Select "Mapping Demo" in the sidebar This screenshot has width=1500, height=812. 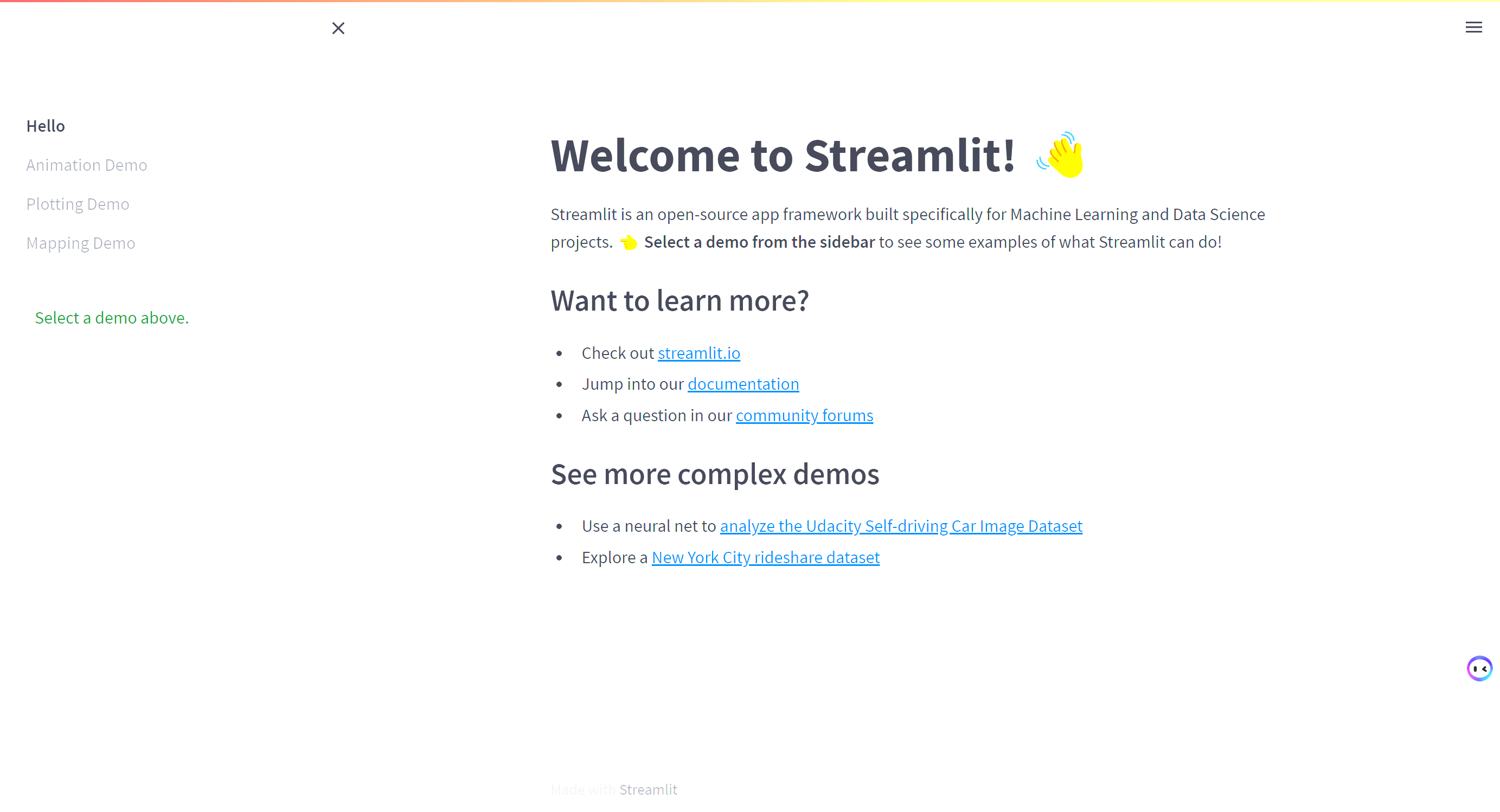pyautogui.click(x=81, y=243)
